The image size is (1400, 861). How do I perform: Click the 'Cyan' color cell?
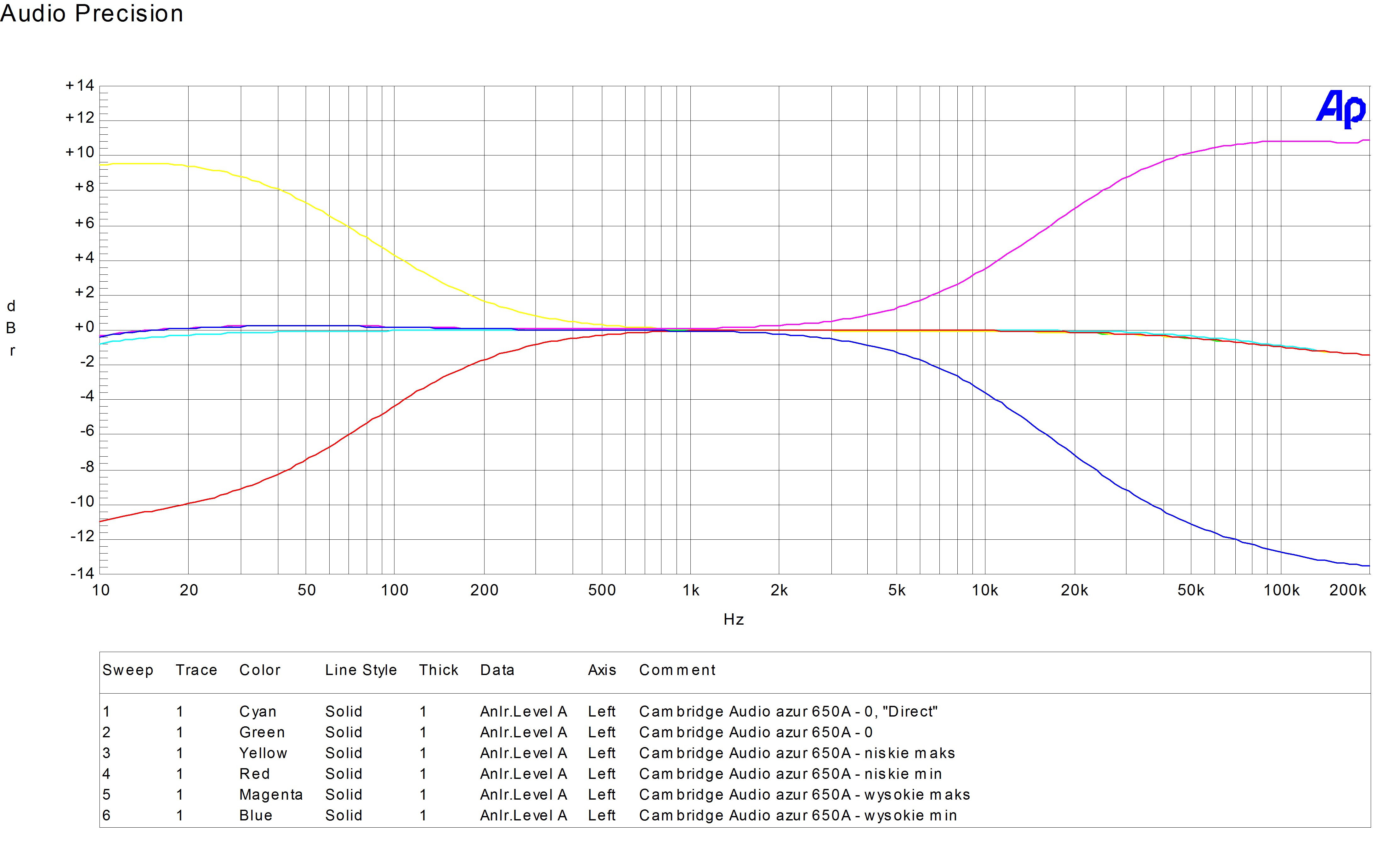258,712
